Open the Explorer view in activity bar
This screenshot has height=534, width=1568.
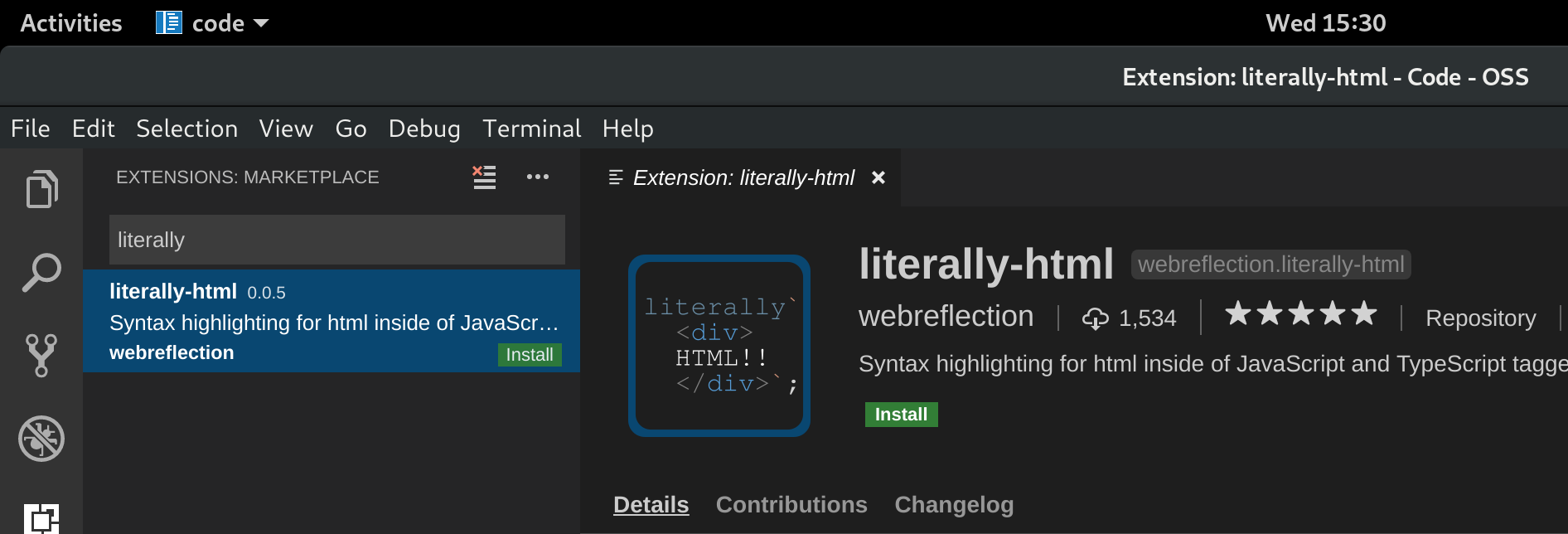[x=41, y=190]
